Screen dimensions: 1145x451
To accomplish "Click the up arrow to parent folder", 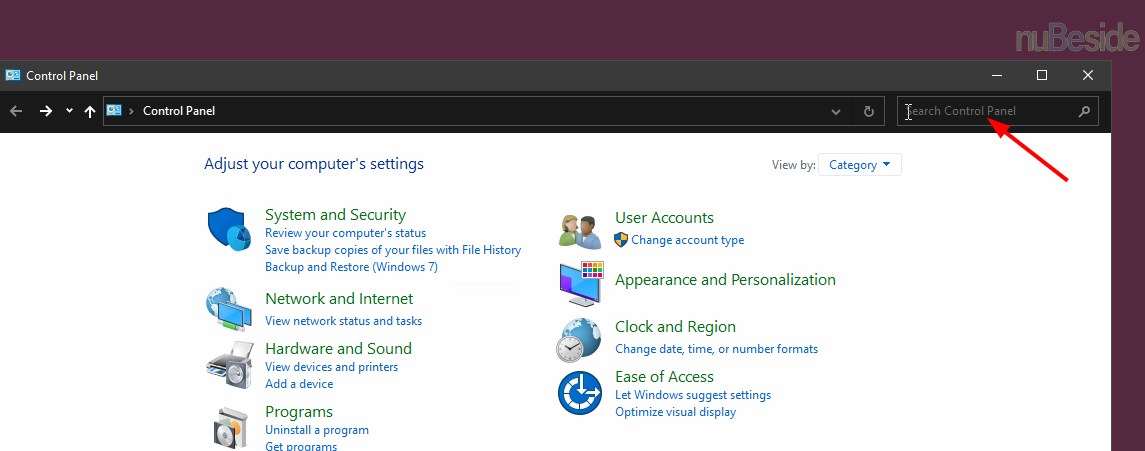I will pos(90,111).
